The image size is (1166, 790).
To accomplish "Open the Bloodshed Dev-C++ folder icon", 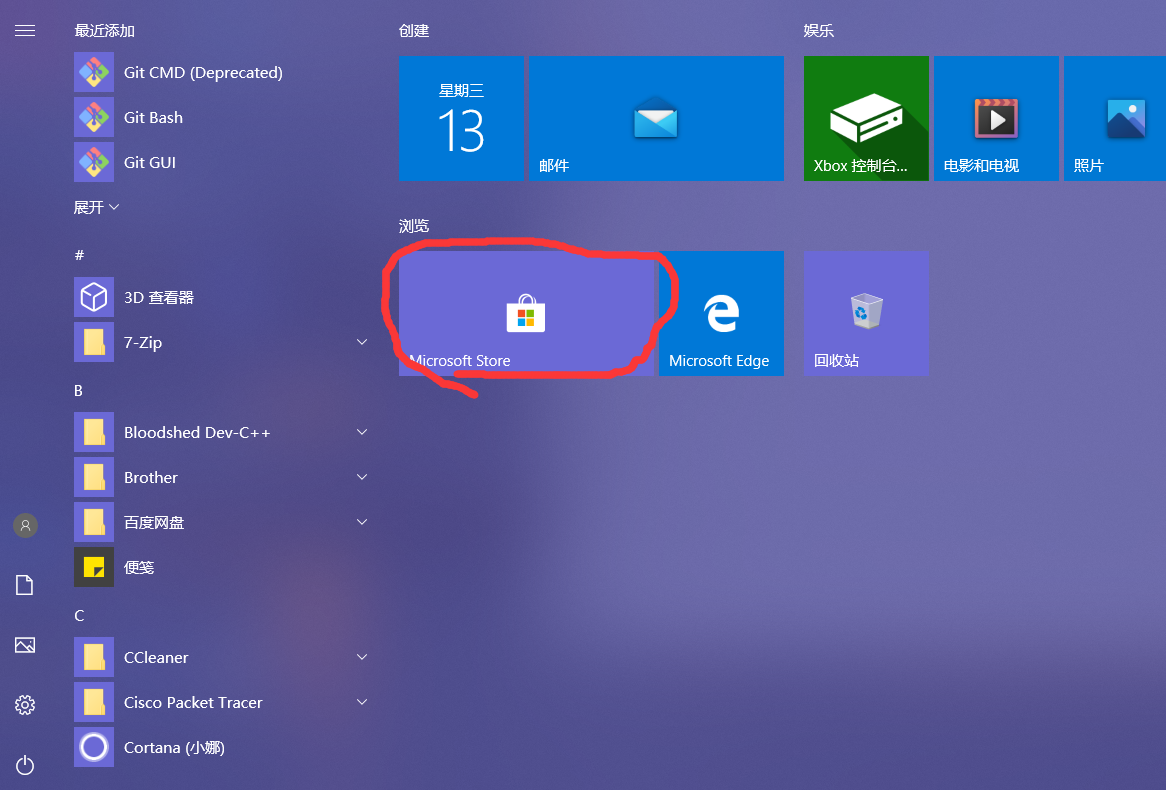I will [94, 432].
